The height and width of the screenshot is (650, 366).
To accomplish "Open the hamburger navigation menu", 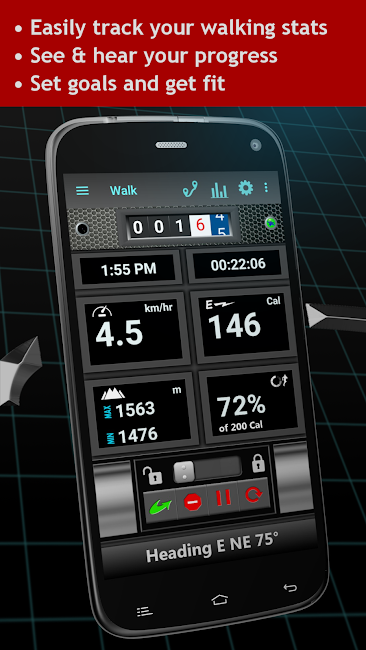I will pyautogui.click(x=82, y=191).
